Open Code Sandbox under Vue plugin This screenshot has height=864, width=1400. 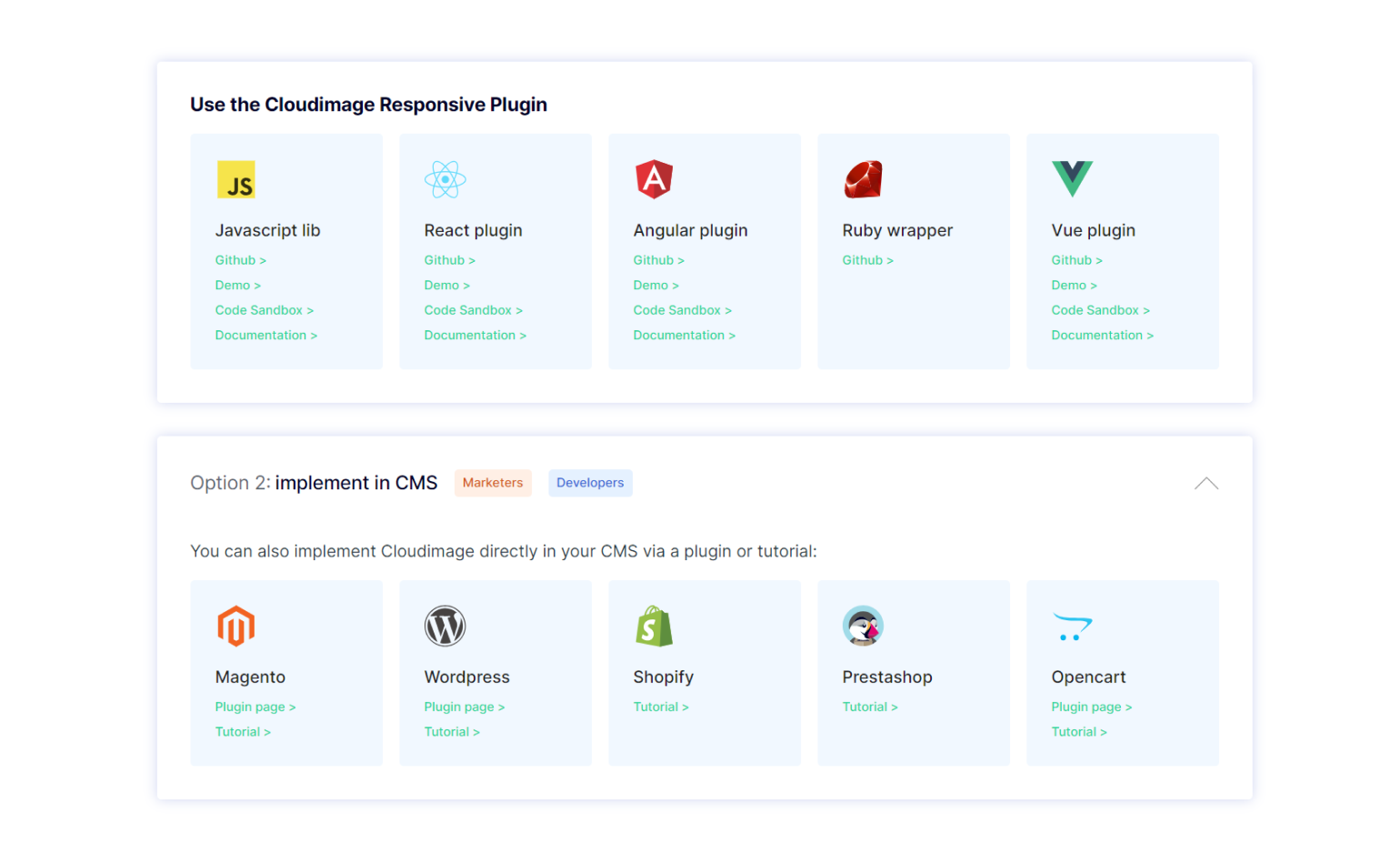tap(1101, 310)
